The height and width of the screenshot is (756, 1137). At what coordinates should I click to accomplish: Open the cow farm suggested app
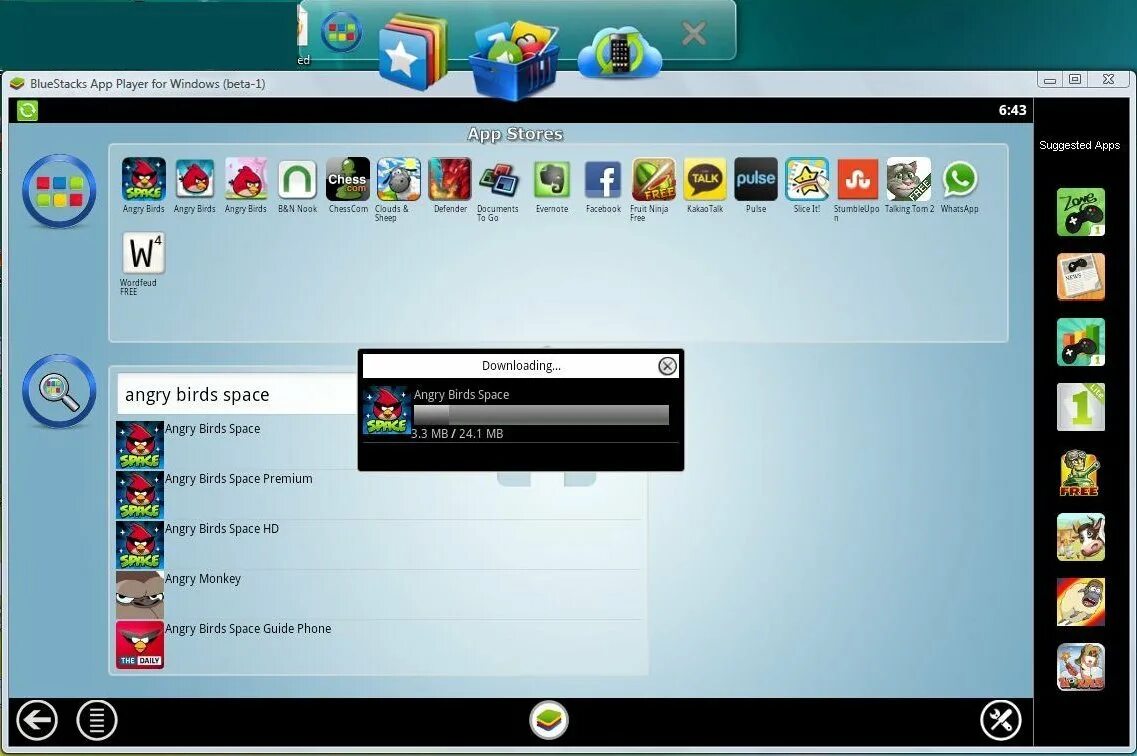pos(1080,537)
